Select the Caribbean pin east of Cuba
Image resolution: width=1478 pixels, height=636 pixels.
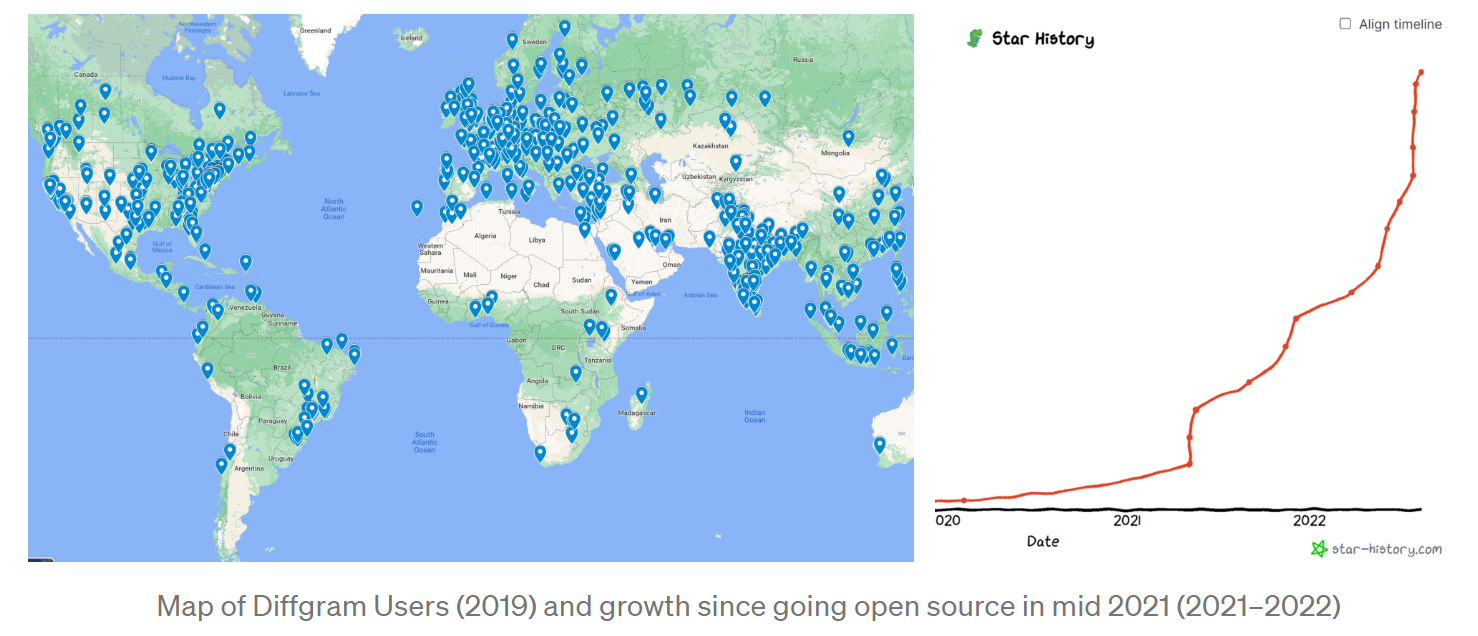point(245,262)
